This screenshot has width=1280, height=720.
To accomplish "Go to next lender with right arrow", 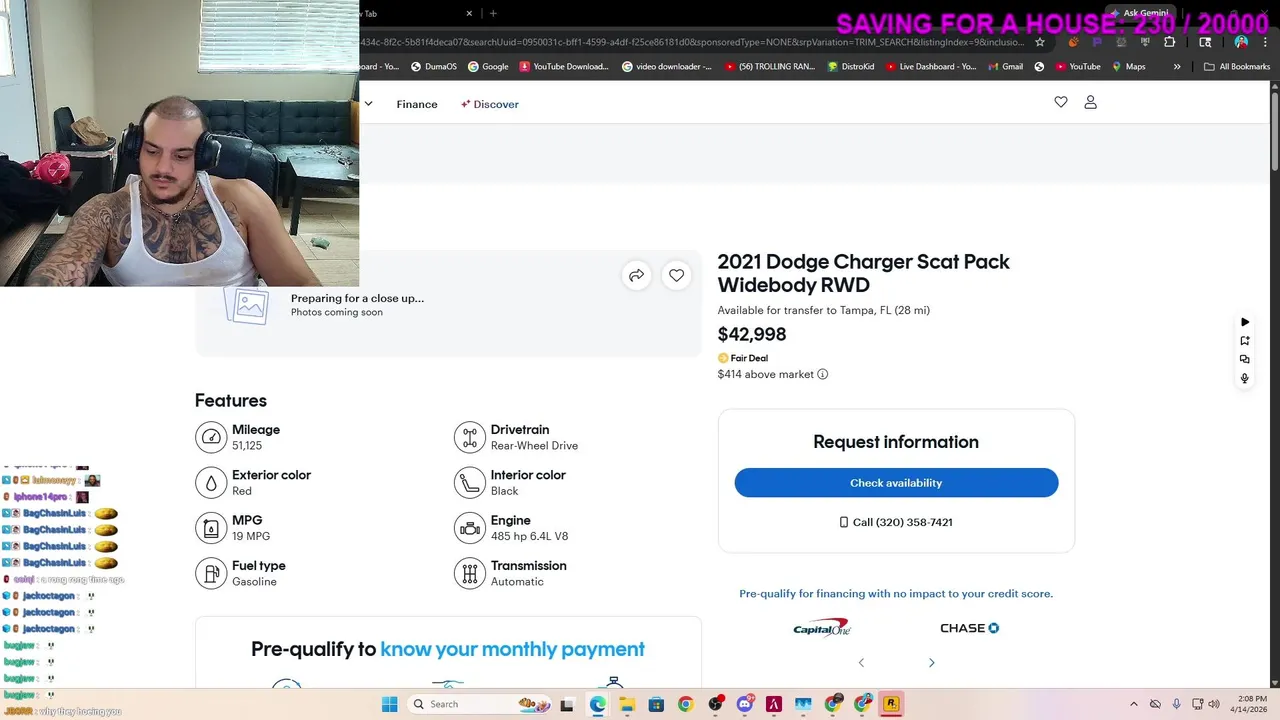I will pyautogui.click(x=931, y=662).
